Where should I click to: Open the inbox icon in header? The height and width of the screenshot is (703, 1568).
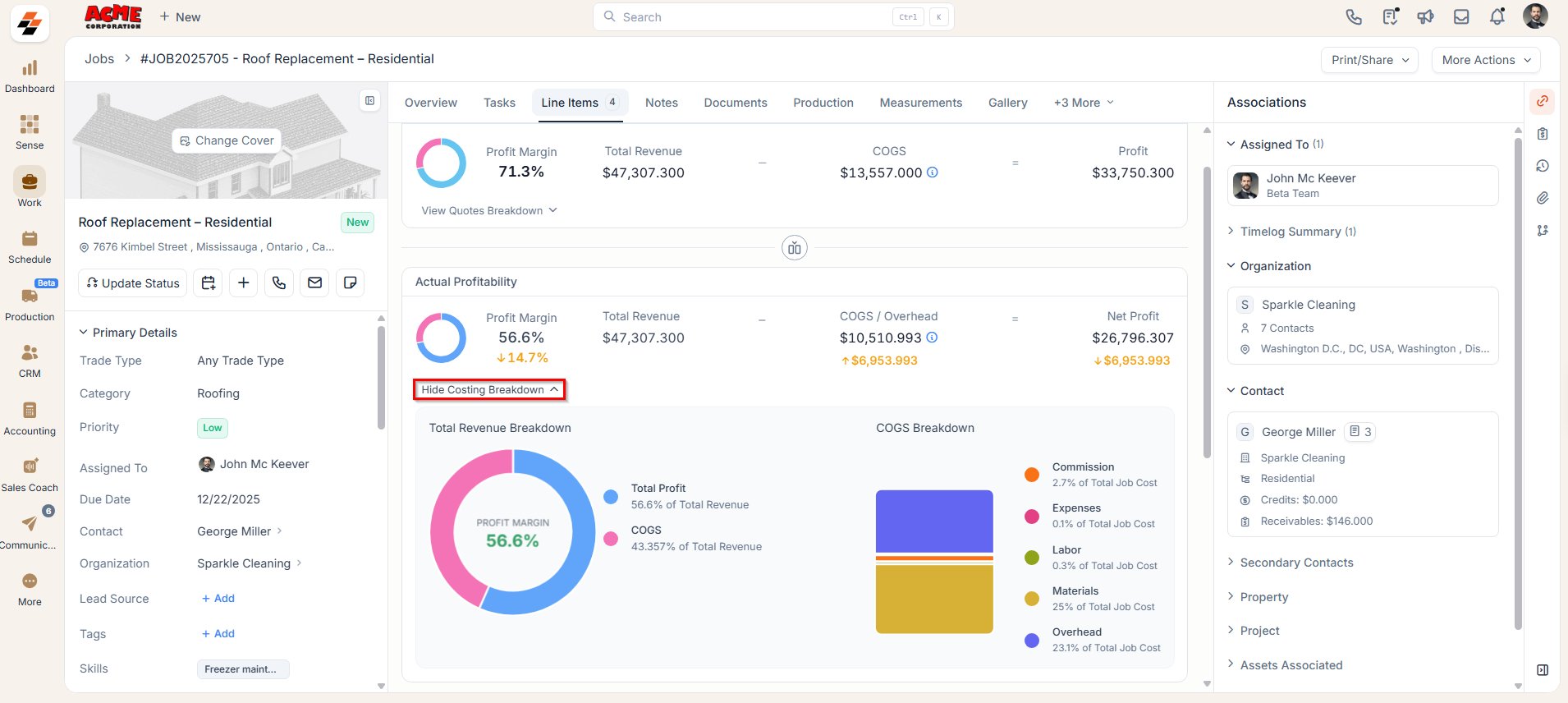coord(1461,16)
